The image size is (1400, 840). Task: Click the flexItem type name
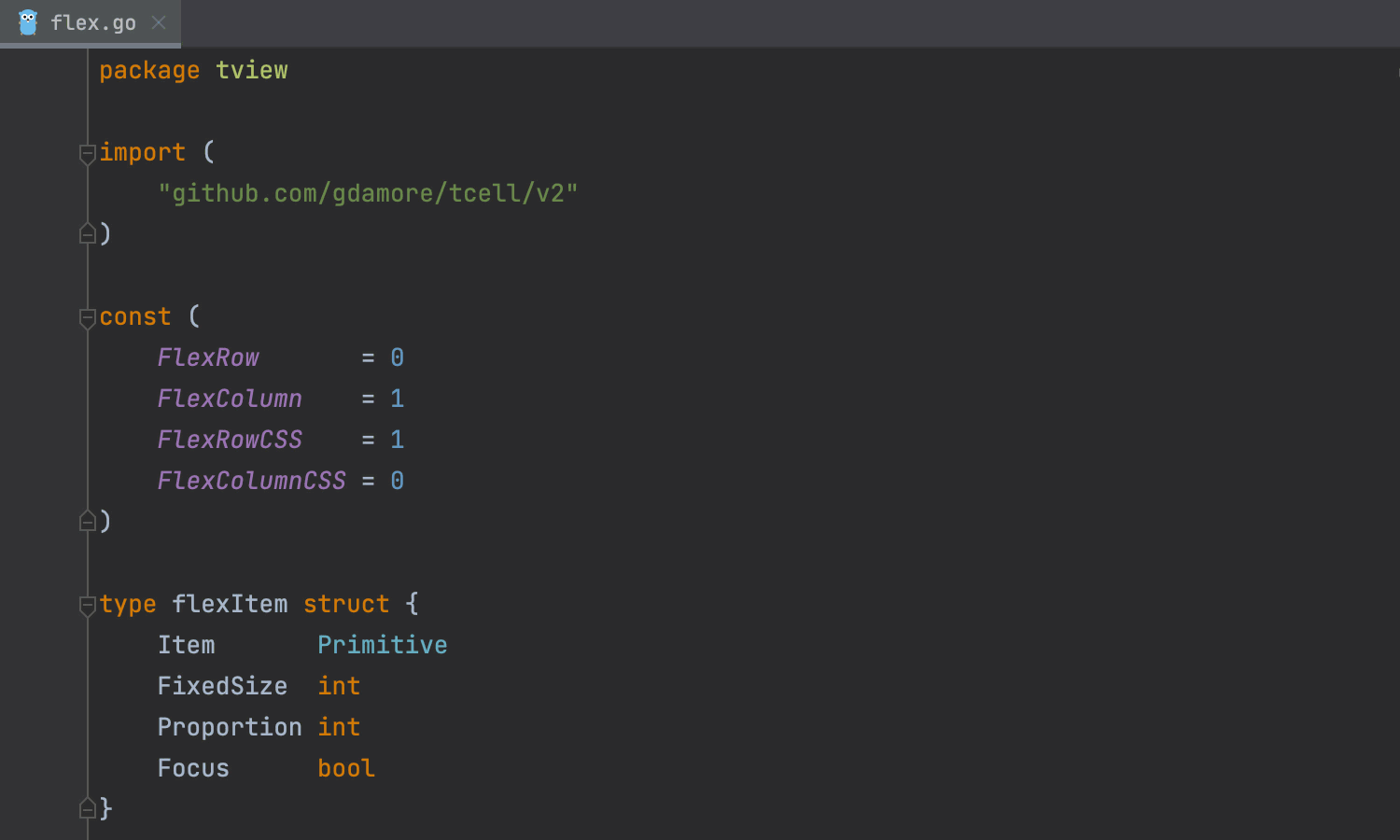coord(230,604)
